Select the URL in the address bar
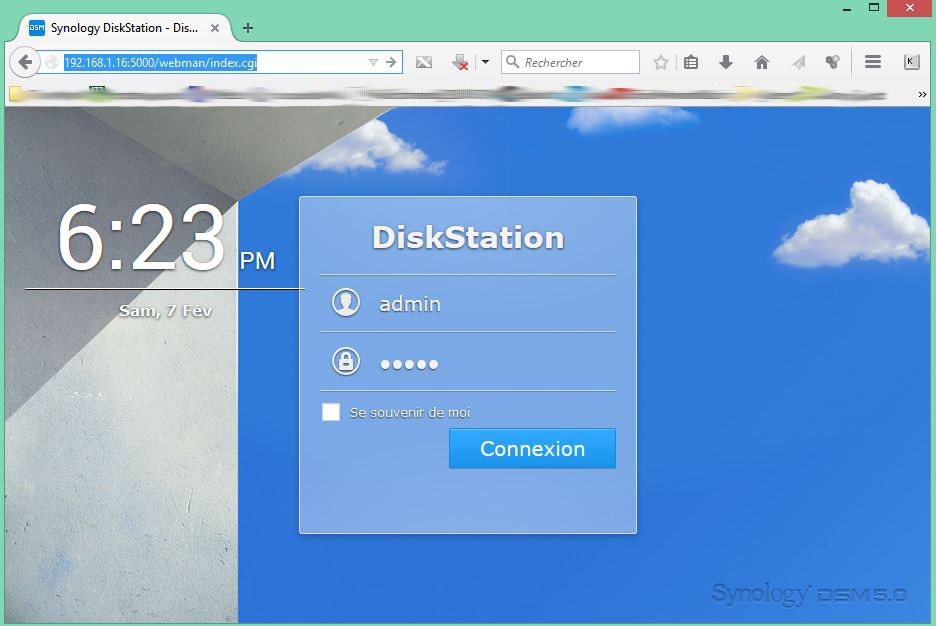The image size is (936, 626). point(161,63)
